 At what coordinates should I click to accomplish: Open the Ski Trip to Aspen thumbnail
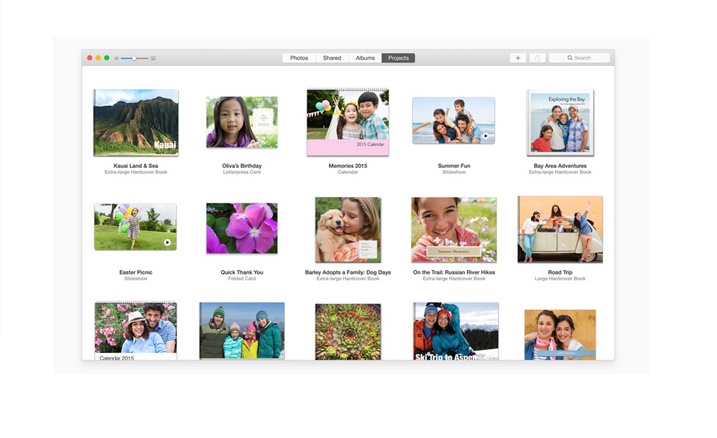pos(456,331)
